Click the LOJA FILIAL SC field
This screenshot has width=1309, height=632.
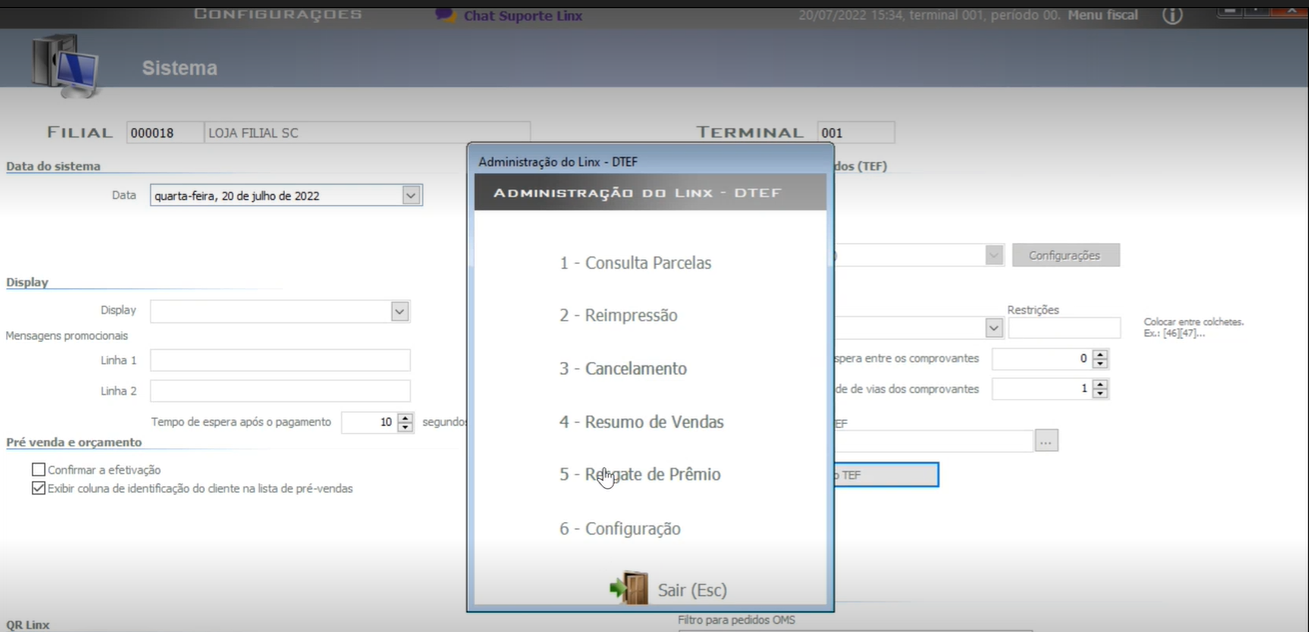(x=367, y=133)
